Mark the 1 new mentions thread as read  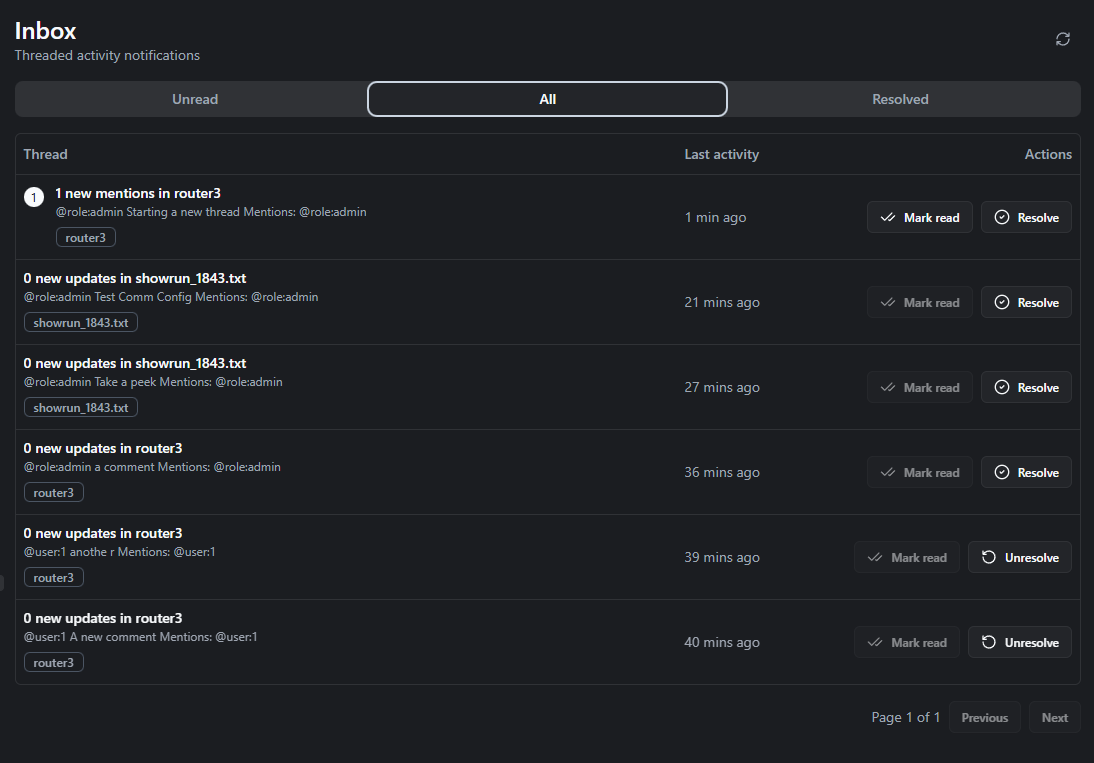click(920, 217)
